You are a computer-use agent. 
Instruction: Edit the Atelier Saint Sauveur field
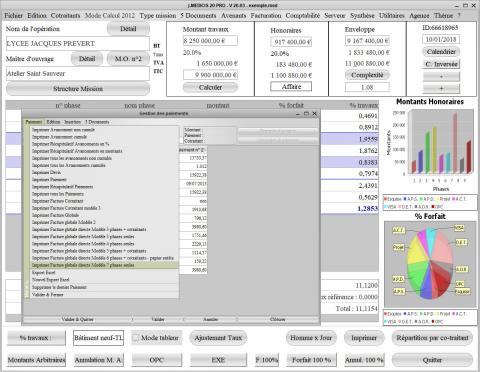click(x=78, y=74)
